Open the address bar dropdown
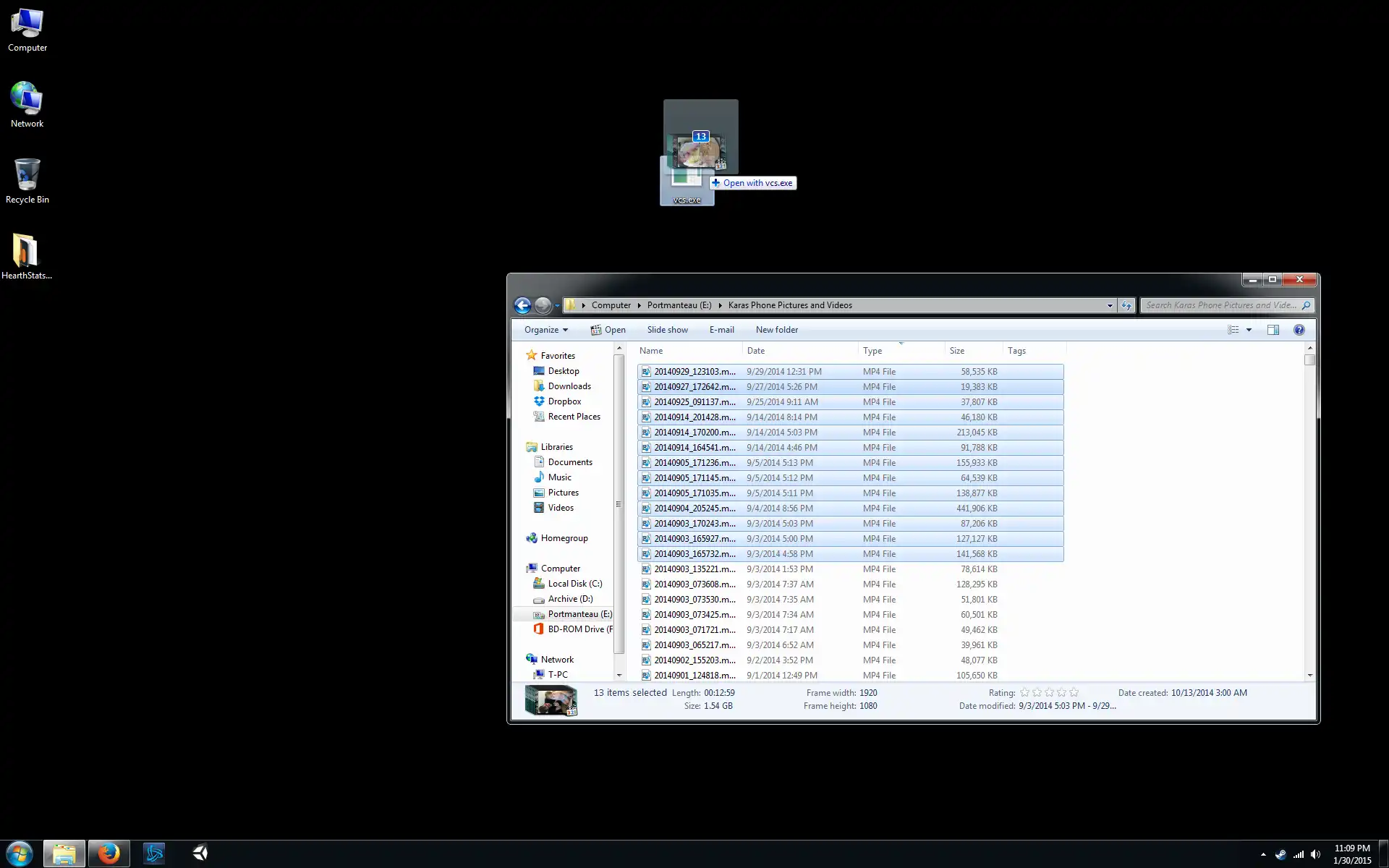 pos(1109,305)
